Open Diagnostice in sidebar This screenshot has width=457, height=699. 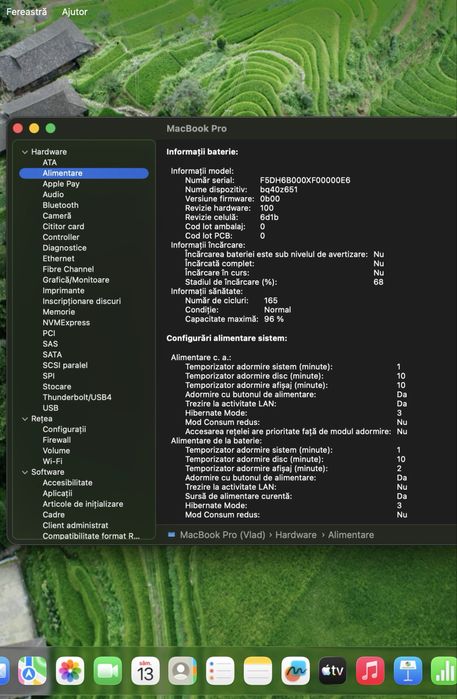coord(65,248)
